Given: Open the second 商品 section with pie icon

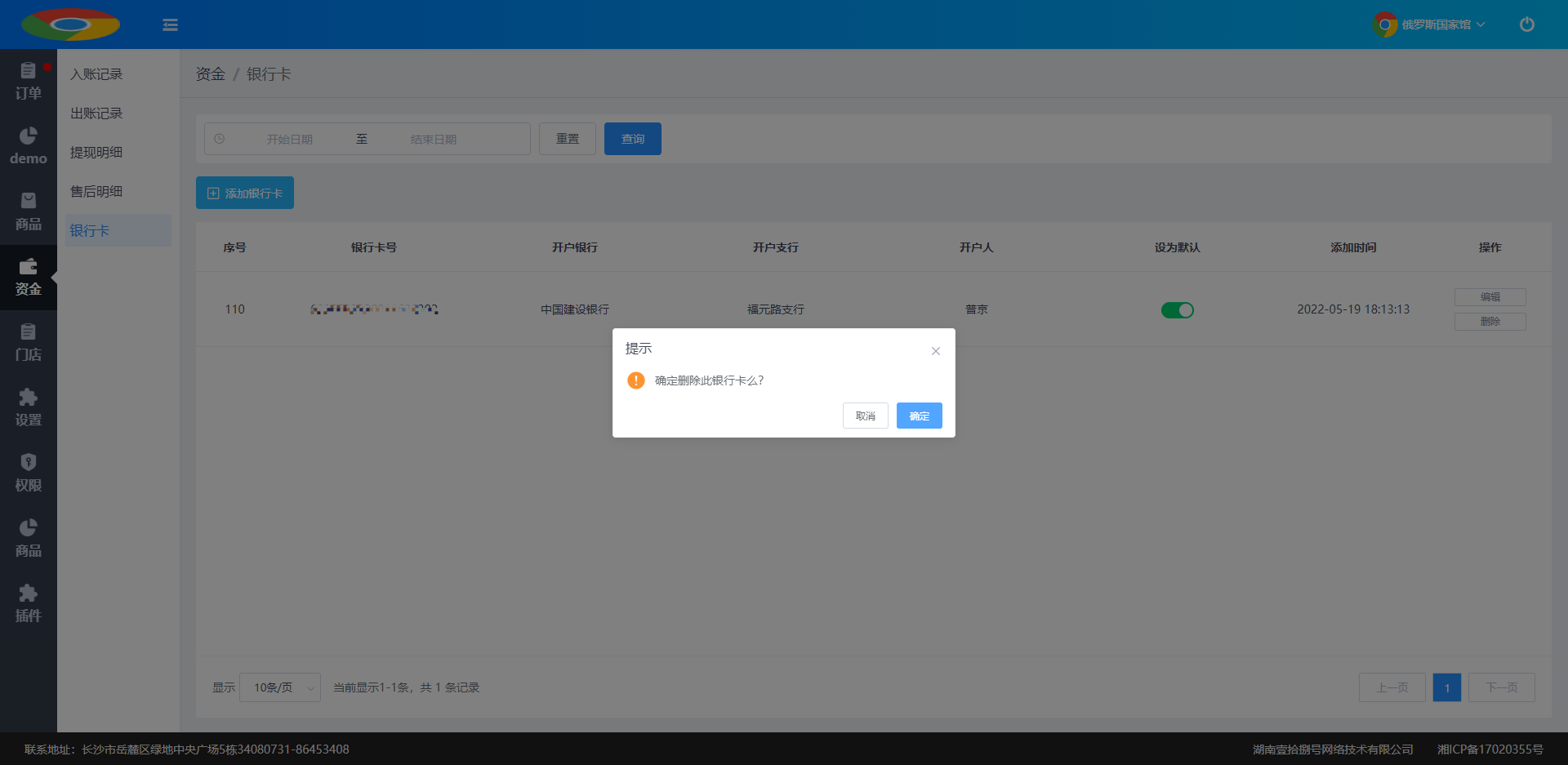Looking at the screenshot, I should click(x=29, y=539).
